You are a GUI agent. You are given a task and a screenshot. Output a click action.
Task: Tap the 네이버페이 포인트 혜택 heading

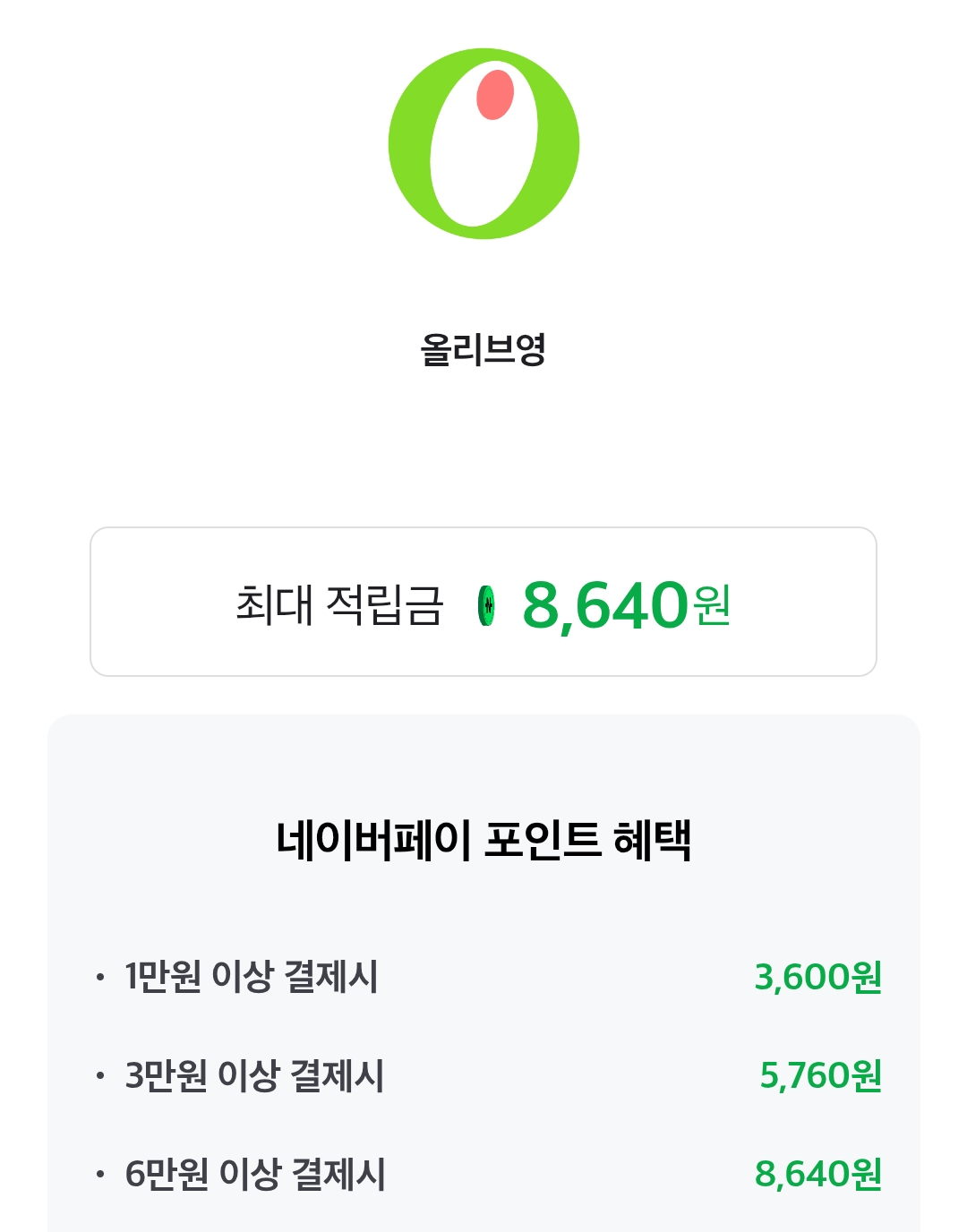coord(483,840)
